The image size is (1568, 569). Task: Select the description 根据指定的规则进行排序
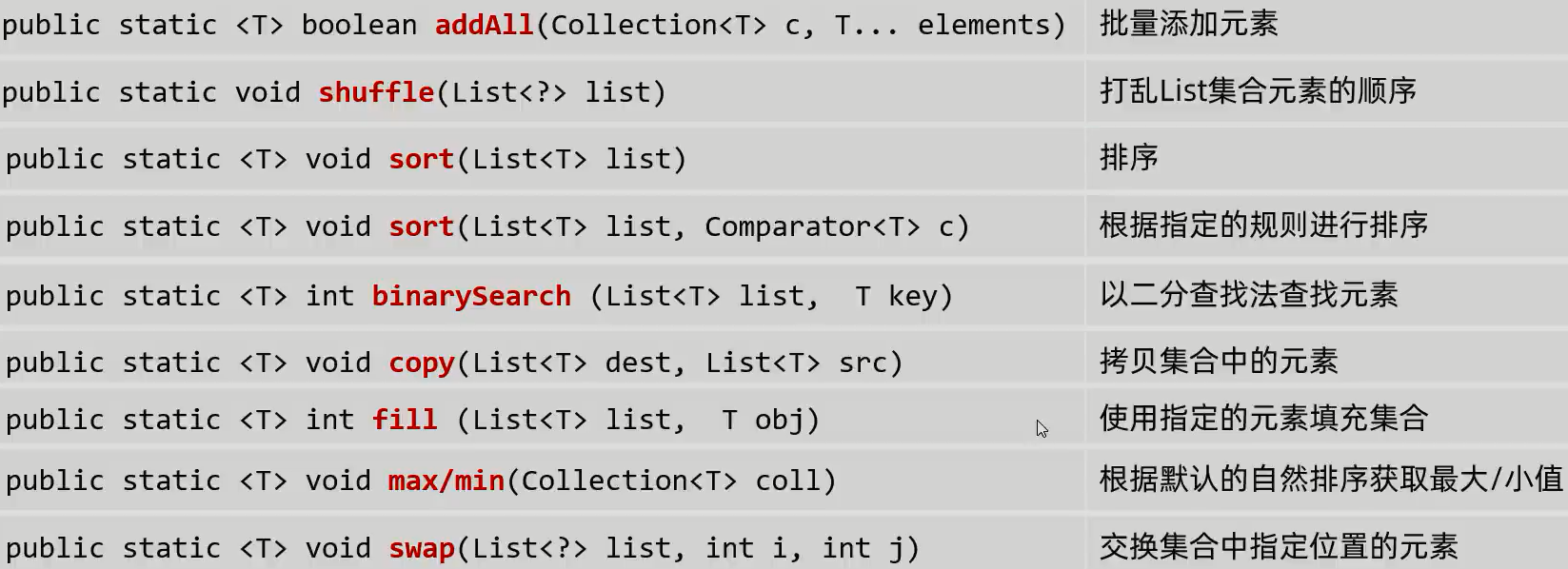[1264, 226]
